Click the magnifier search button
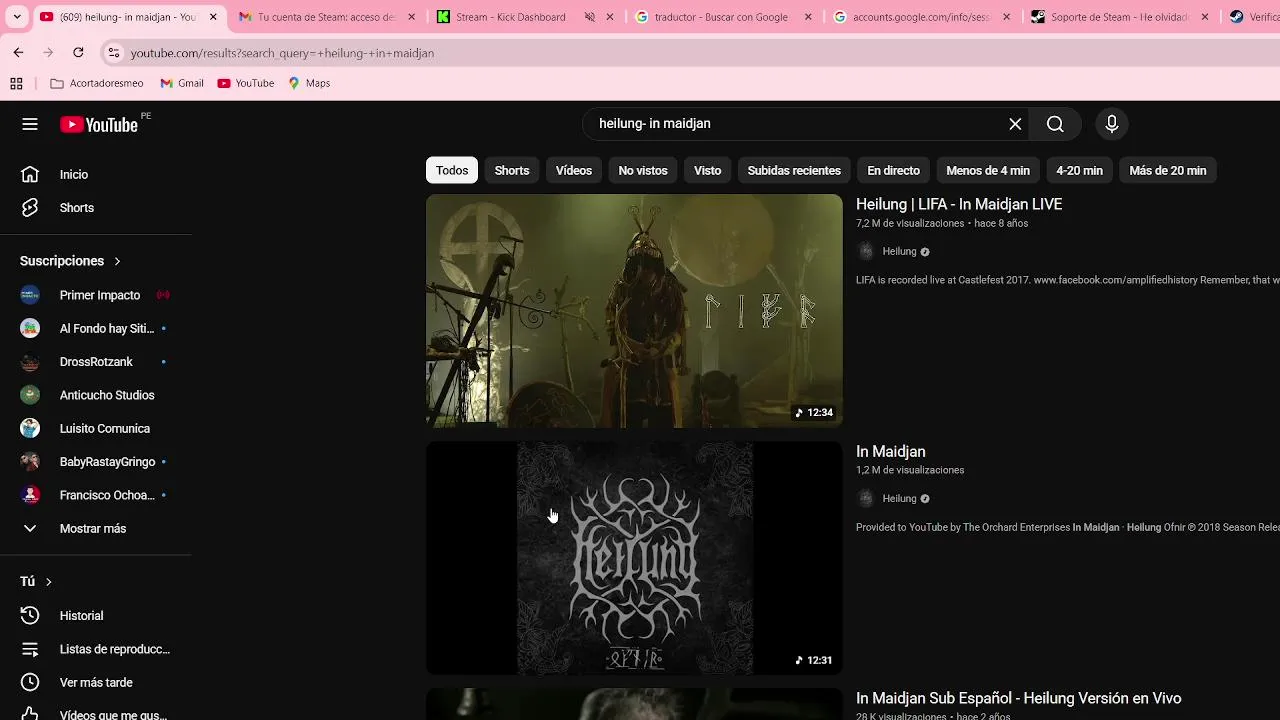The width and height of the screenshot is (1280, 720). (1055, 124)
